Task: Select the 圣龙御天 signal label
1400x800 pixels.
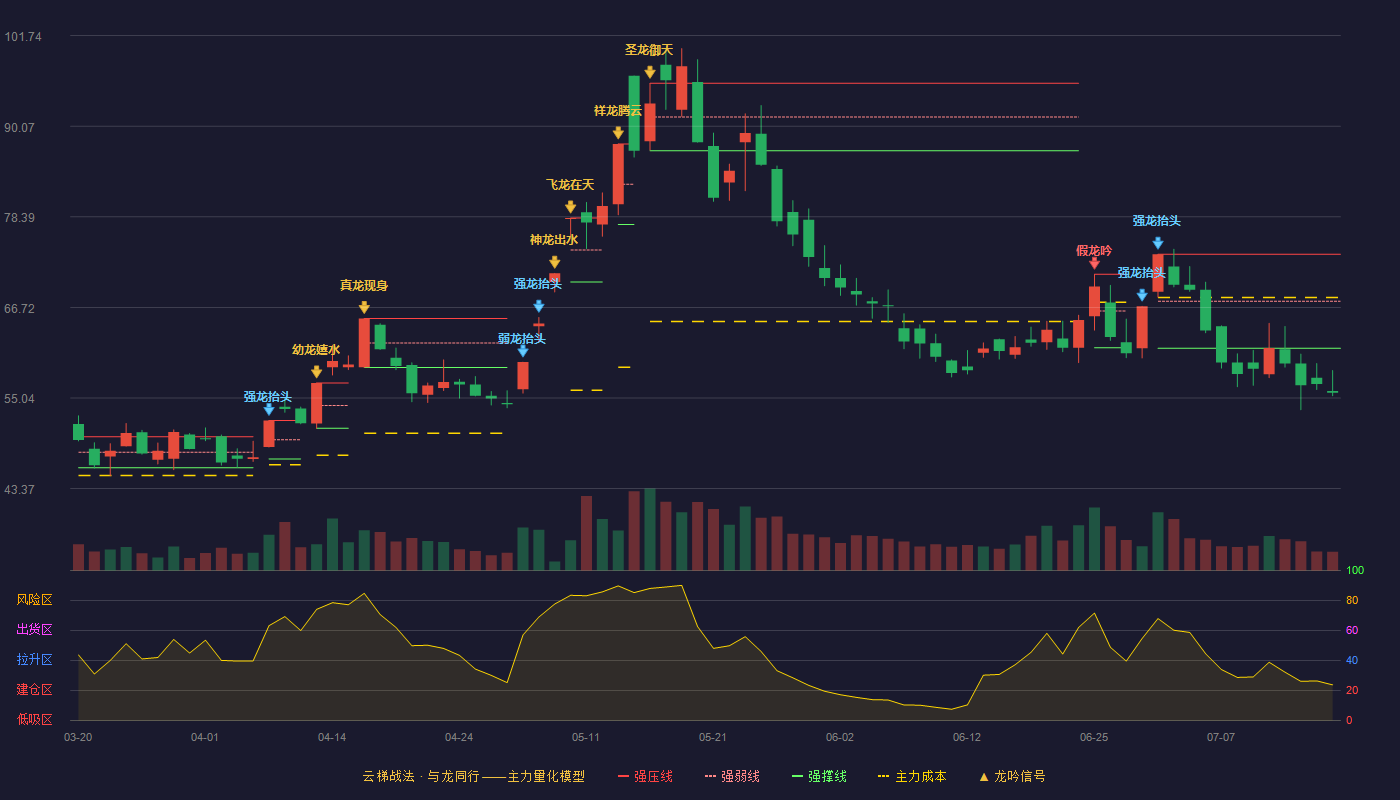Action: pos(649,50)
